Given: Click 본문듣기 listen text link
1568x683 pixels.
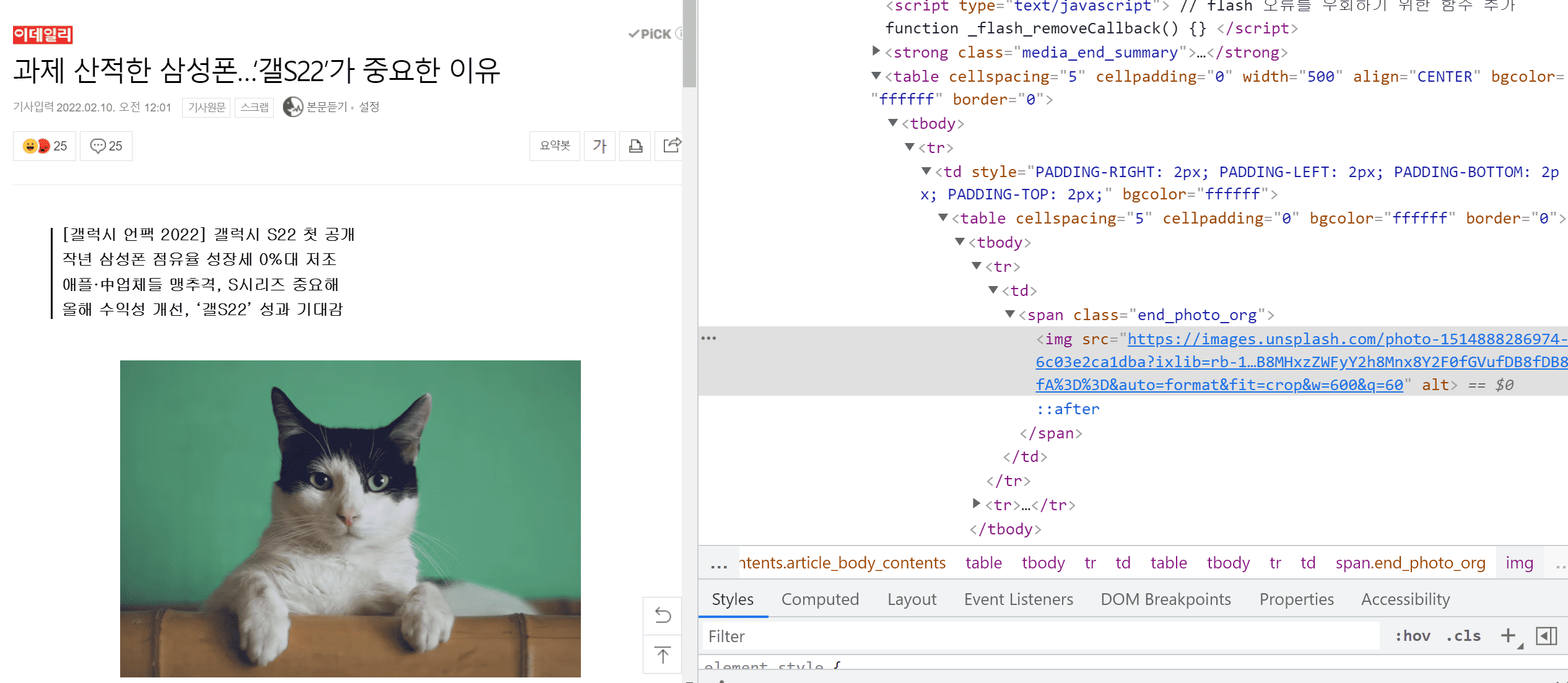Looking at the screenshot, I should point(327,107).
